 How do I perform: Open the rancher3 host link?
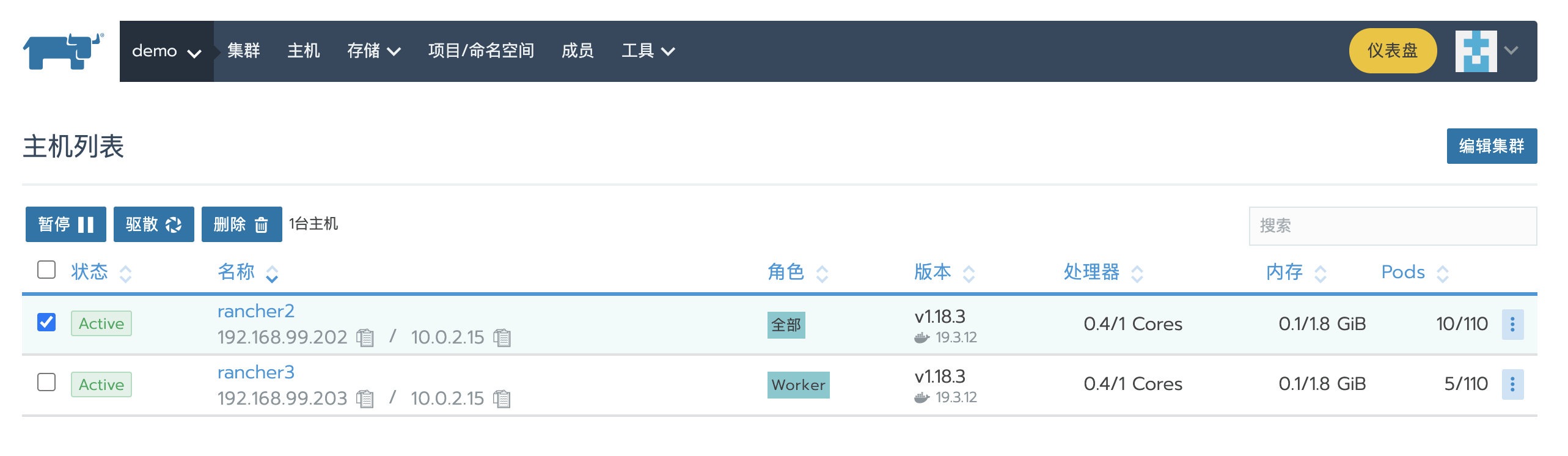255,372
